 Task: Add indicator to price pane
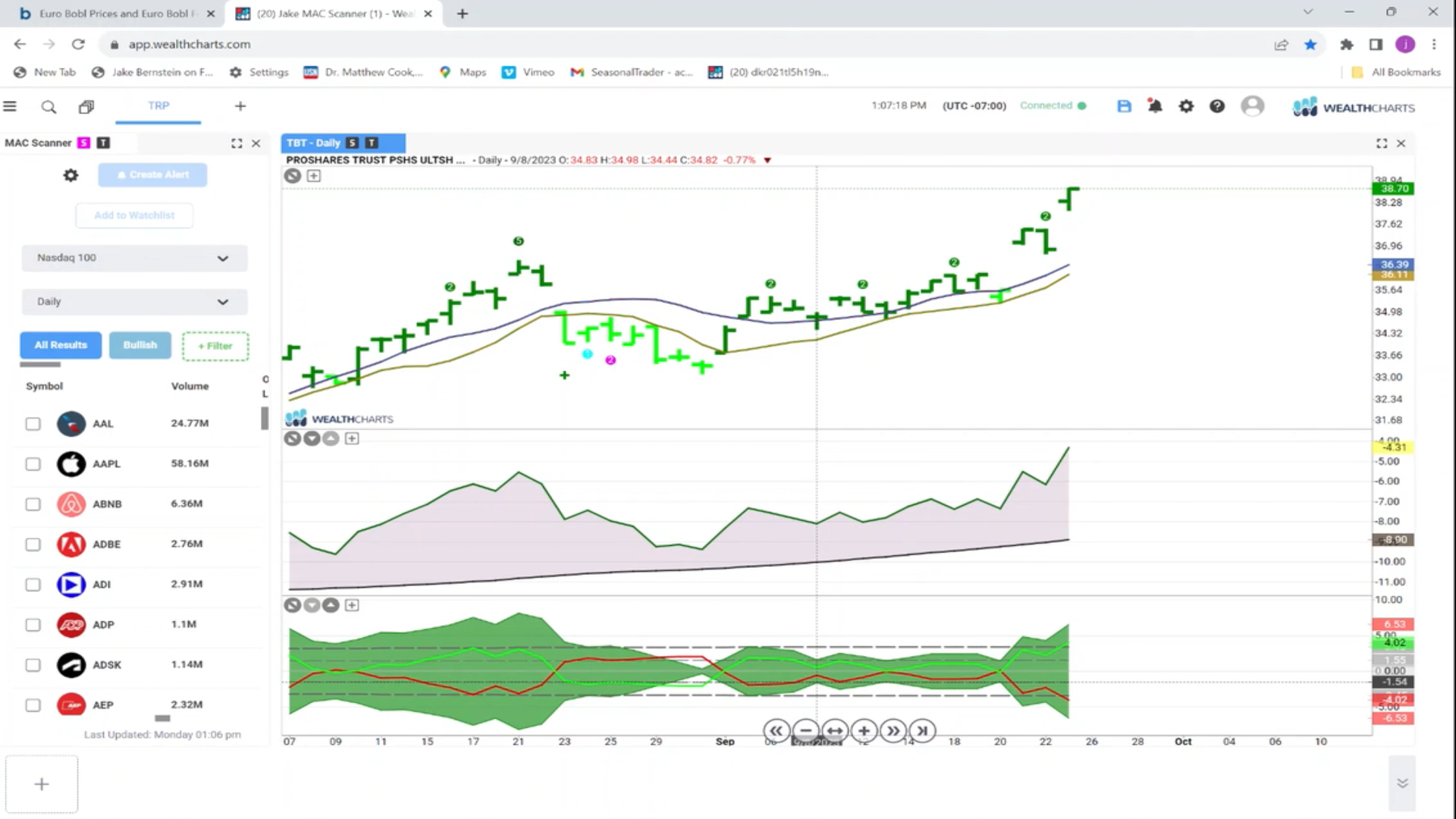pos(314,176)
